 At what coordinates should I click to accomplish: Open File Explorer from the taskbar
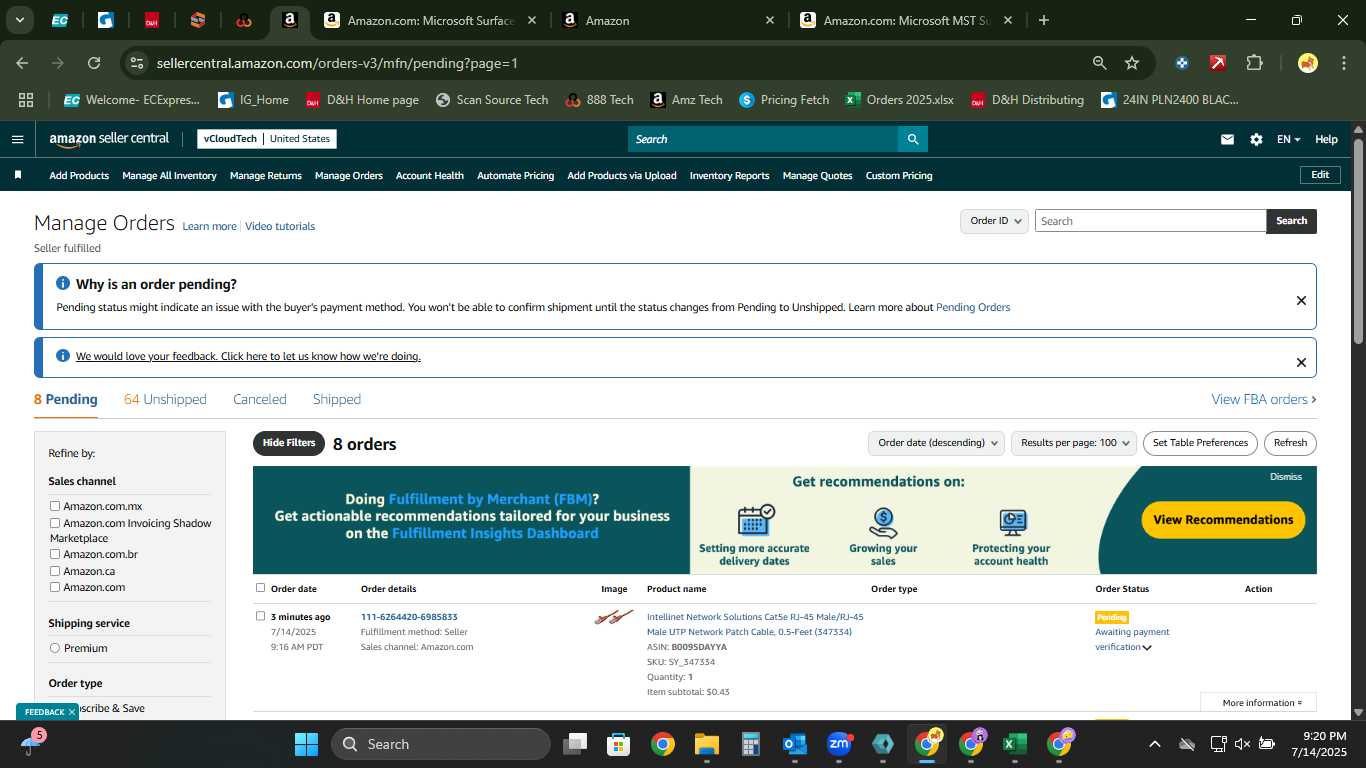click(707, 744)
